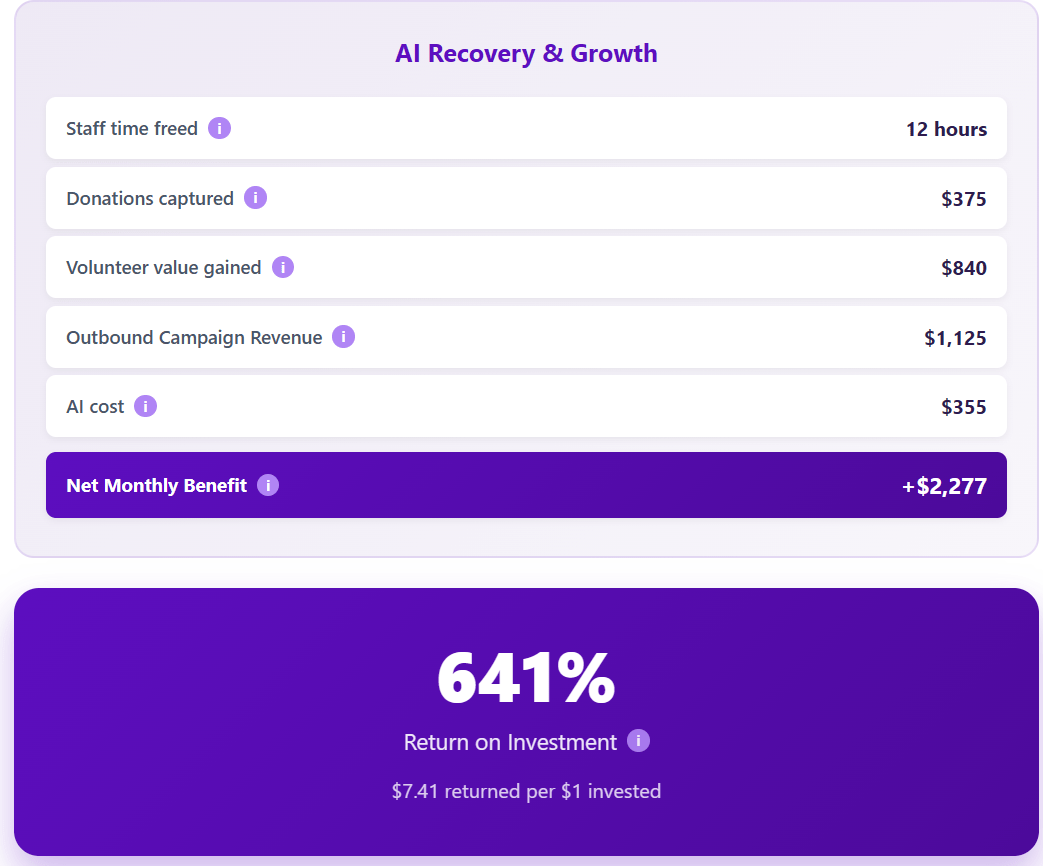Click the AI cost info icon

(146, 406)
